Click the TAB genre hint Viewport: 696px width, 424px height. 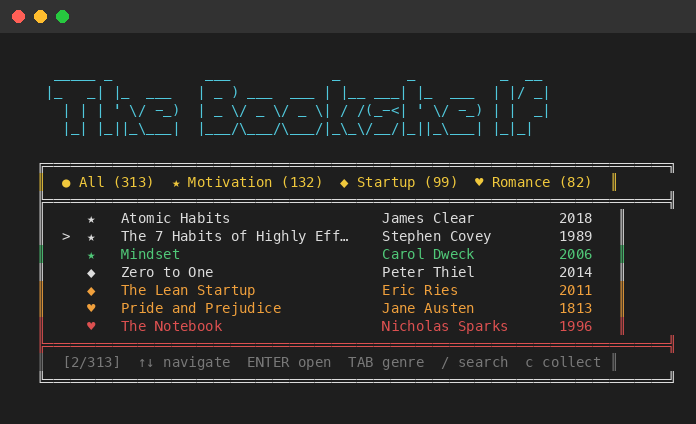click(x=386, y=362)
